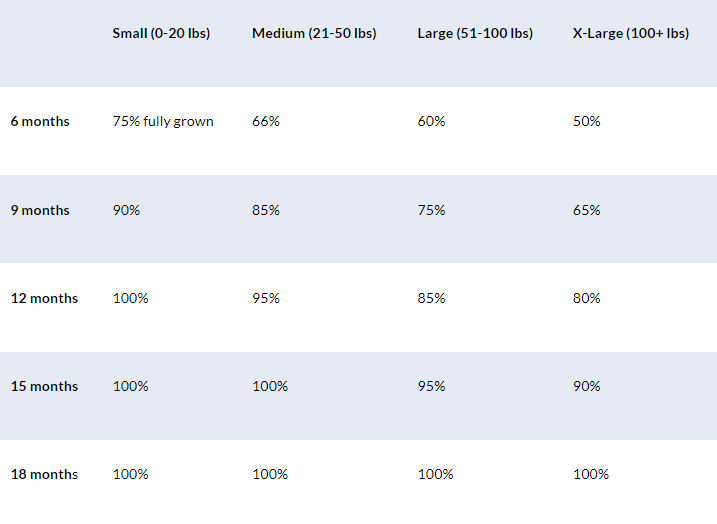The image size is (717, 524).
Task: Select the Medium (21-50 lbs) header
Action: pos(314,34)
